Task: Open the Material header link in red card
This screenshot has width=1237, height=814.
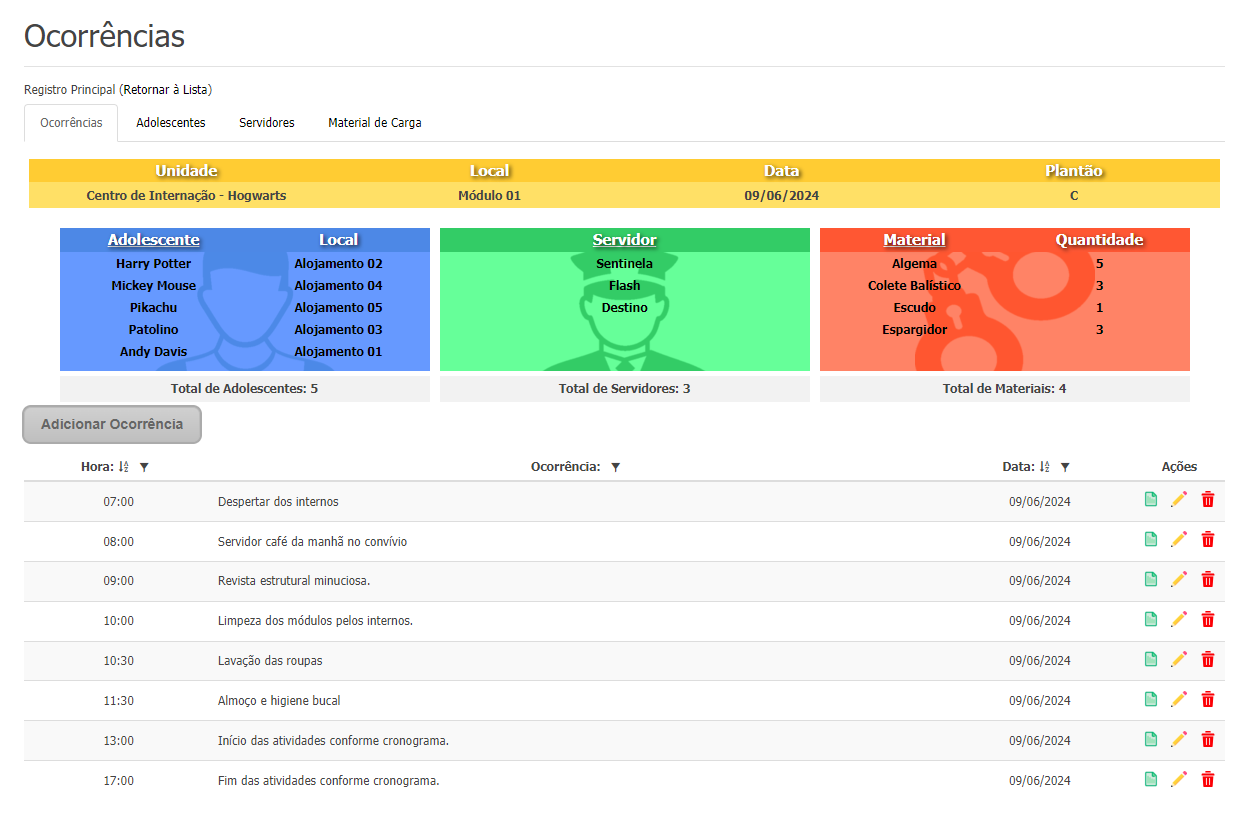Action: tap(914, 240)
